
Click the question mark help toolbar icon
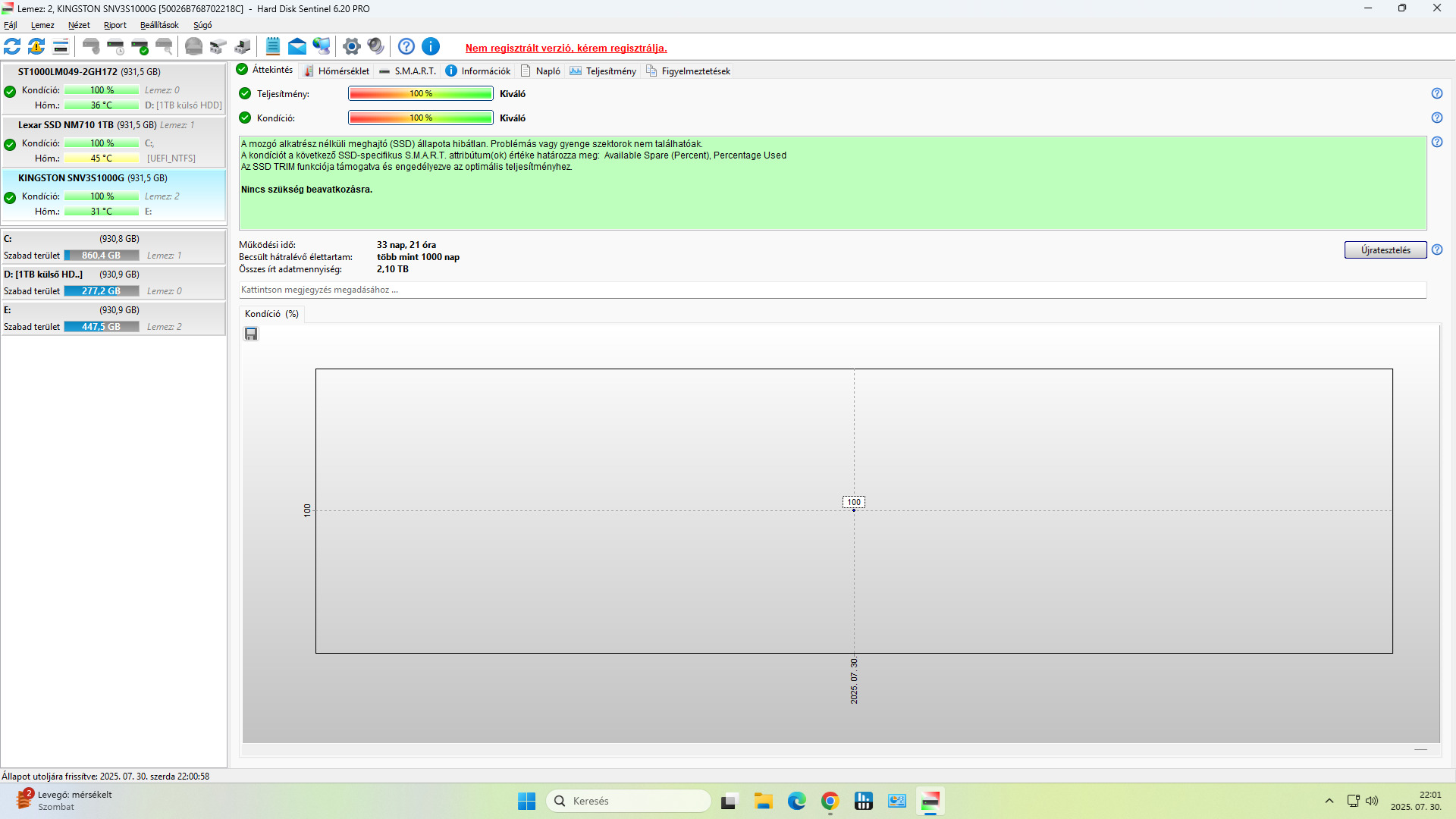coord(406,47)
